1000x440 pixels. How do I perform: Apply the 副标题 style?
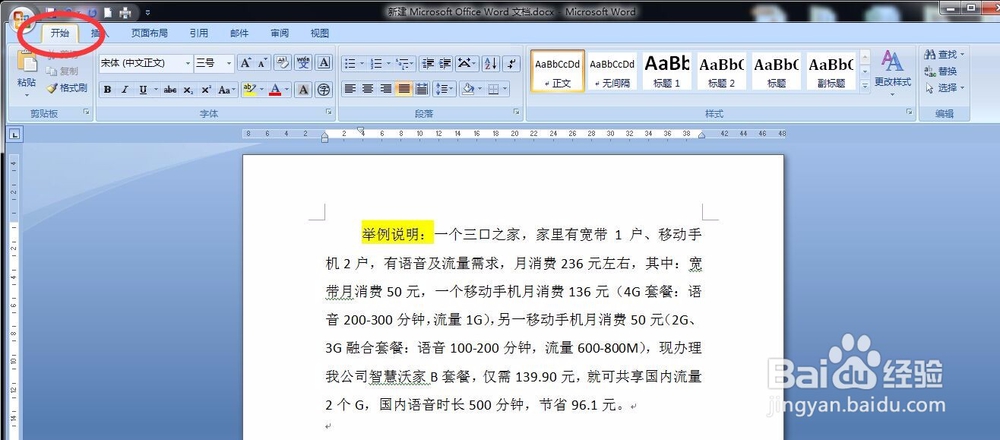point(832,71)
